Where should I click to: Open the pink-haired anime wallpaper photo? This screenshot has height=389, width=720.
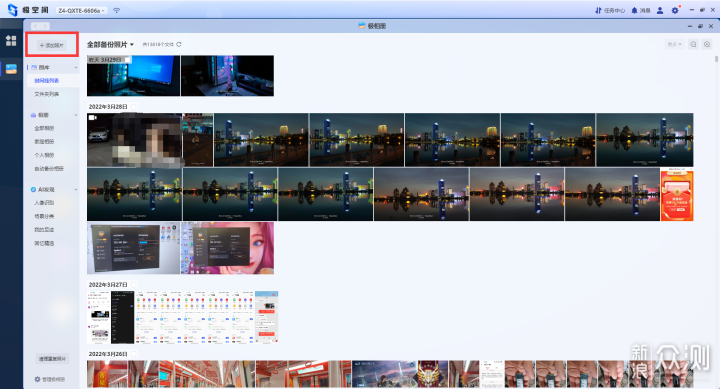pos(228,248)
